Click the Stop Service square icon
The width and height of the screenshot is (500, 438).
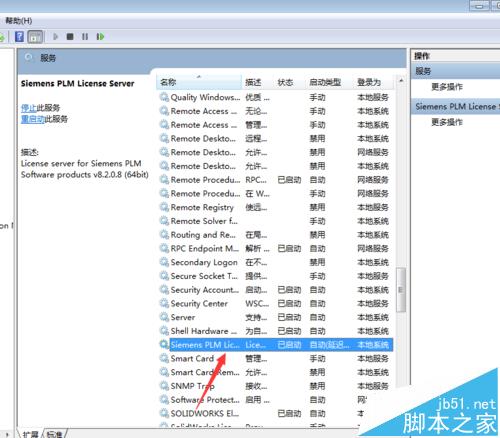click(x=70, y=36)
